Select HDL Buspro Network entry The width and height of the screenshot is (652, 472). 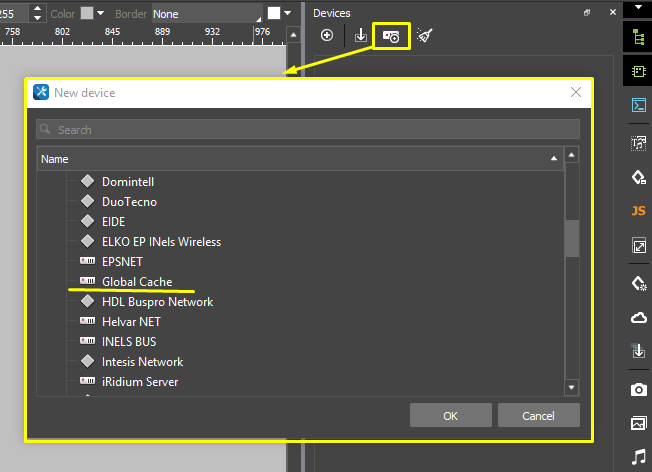(157, 302)
